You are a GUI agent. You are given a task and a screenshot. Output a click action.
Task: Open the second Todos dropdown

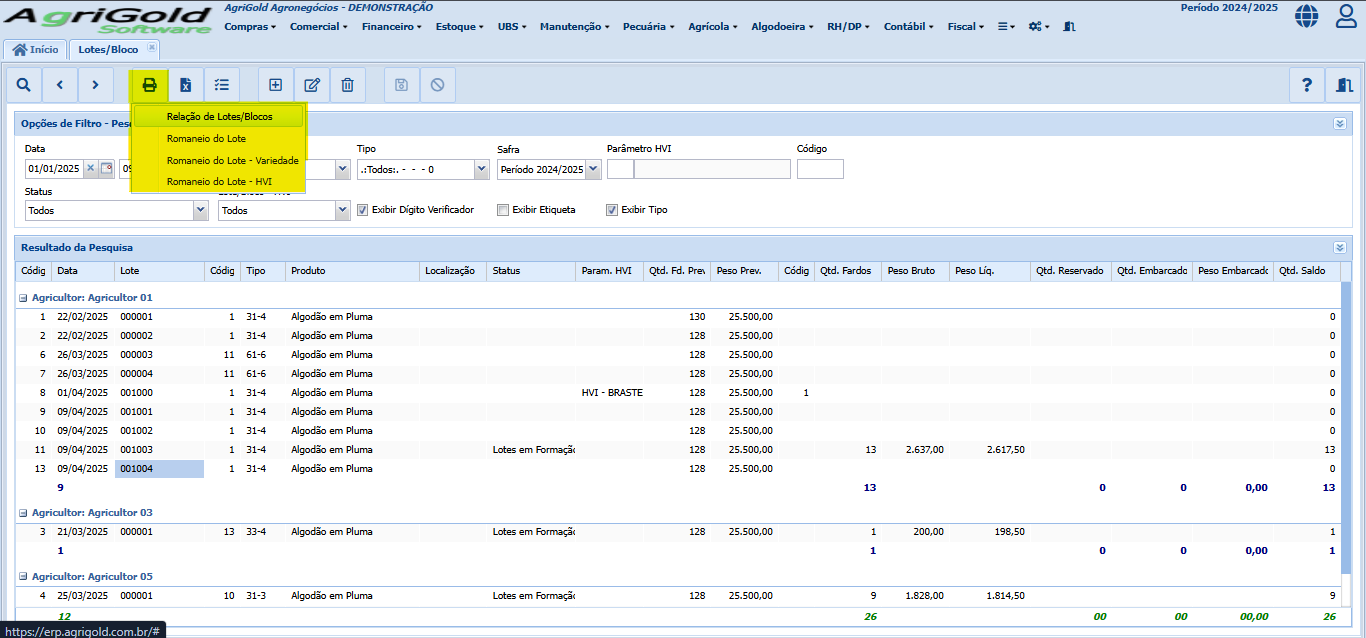pos(342,210)
